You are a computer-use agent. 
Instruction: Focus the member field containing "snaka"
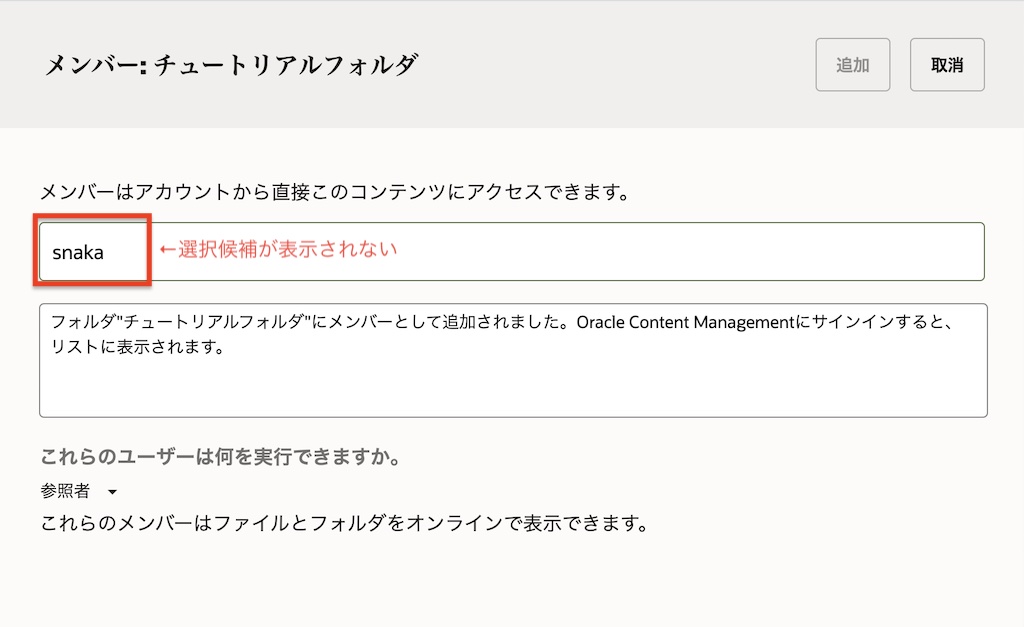79,252
